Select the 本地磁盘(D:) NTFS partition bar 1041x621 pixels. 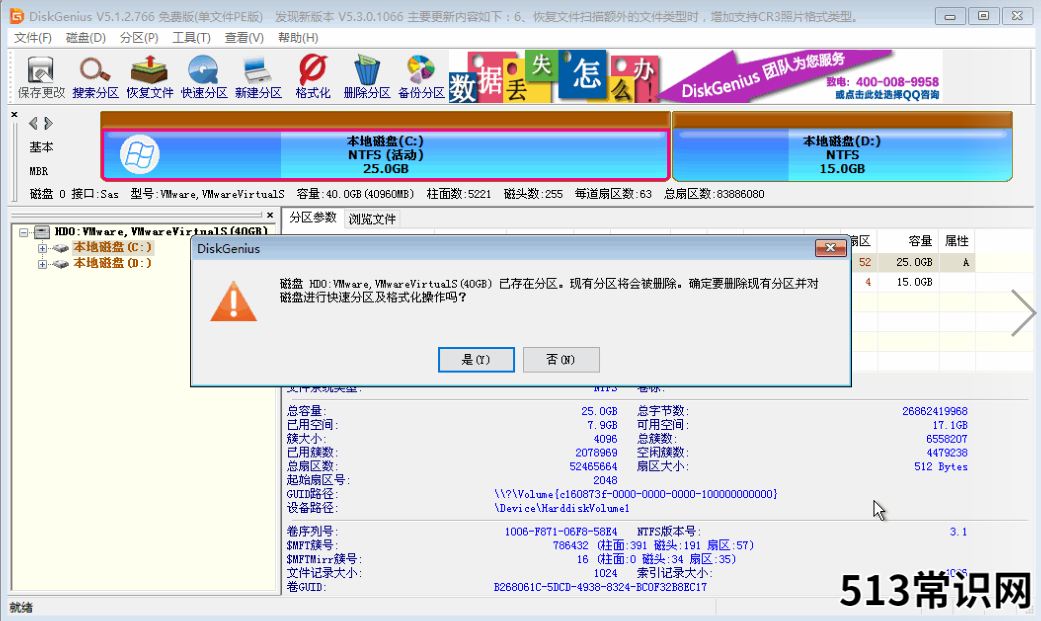[x=842, y=155]
